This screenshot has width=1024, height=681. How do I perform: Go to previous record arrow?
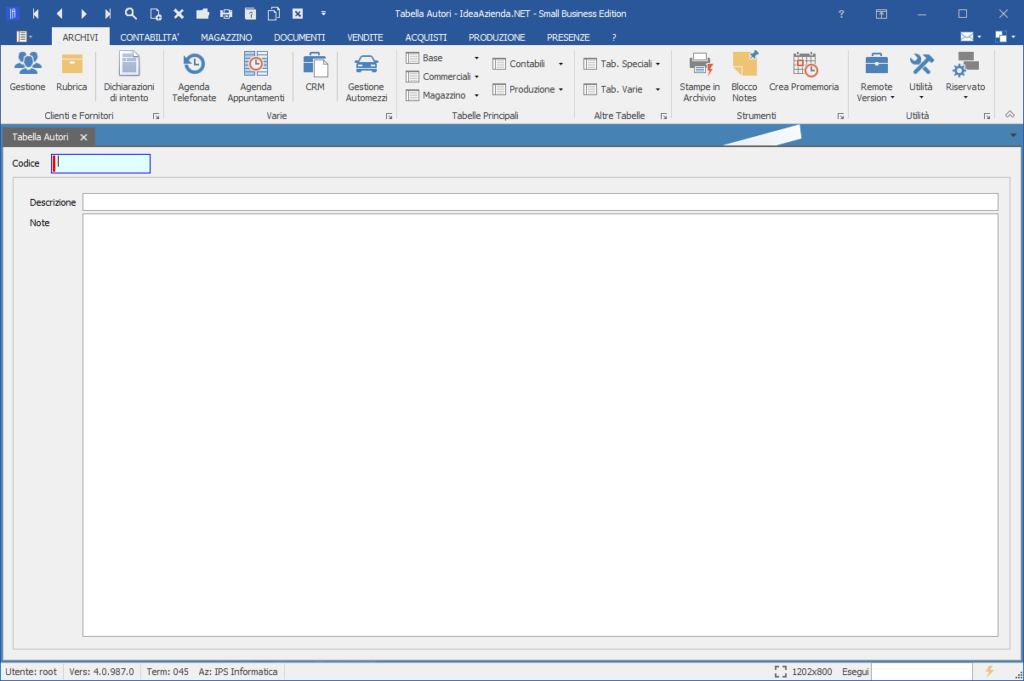(59, 13)
